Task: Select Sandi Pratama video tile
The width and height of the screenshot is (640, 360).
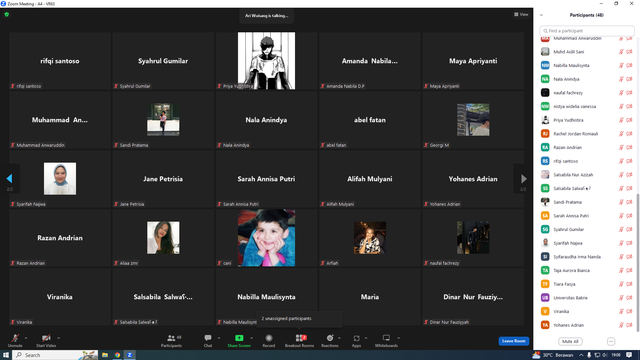Action: tap(163, 120)
